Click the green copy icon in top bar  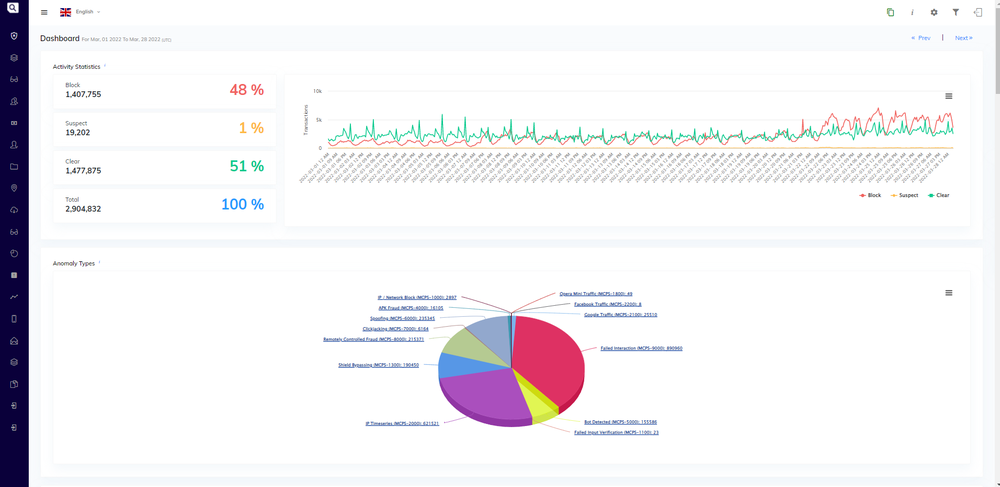pyautogui.click(x=890, y=12)
